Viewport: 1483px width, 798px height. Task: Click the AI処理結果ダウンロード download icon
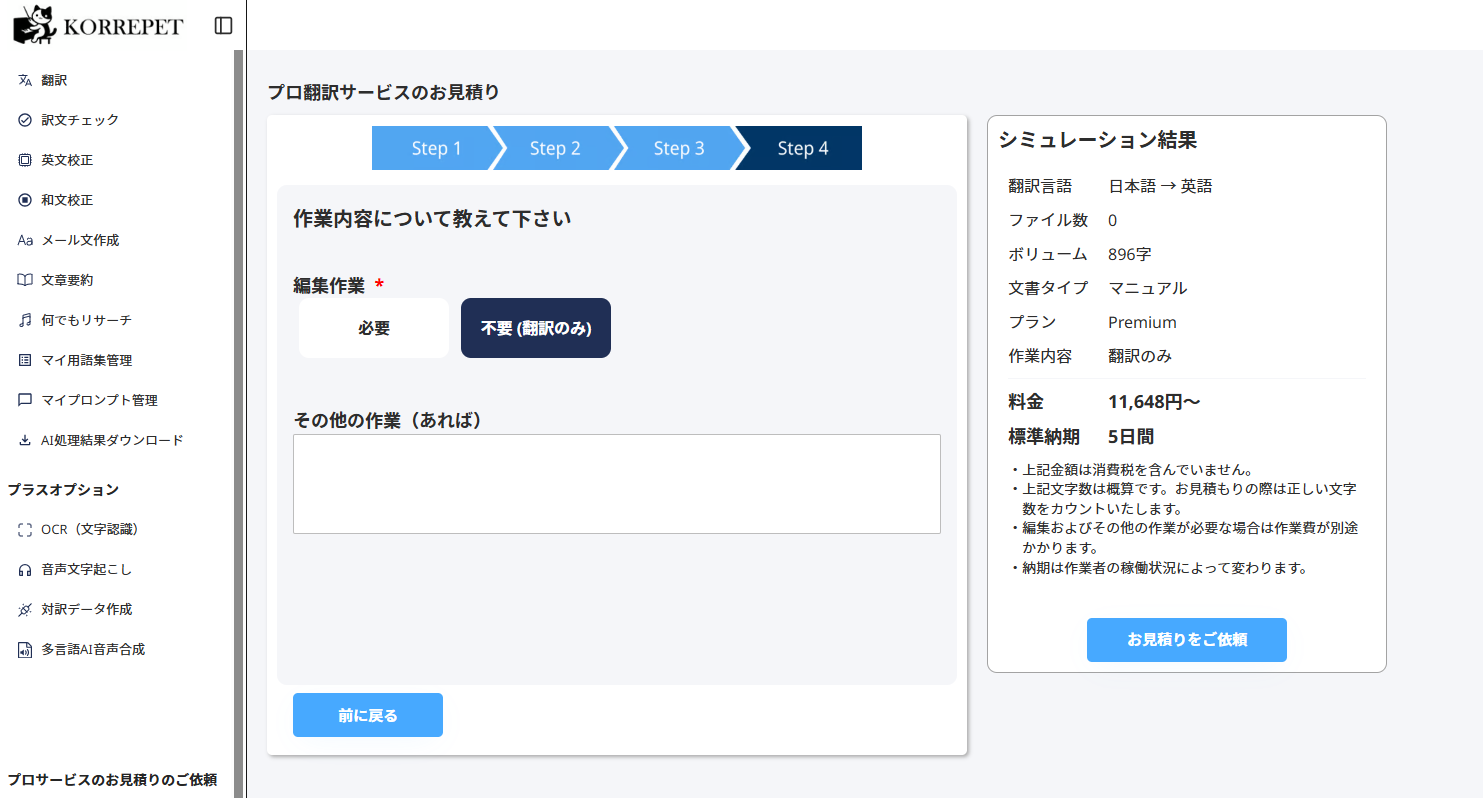25,440
